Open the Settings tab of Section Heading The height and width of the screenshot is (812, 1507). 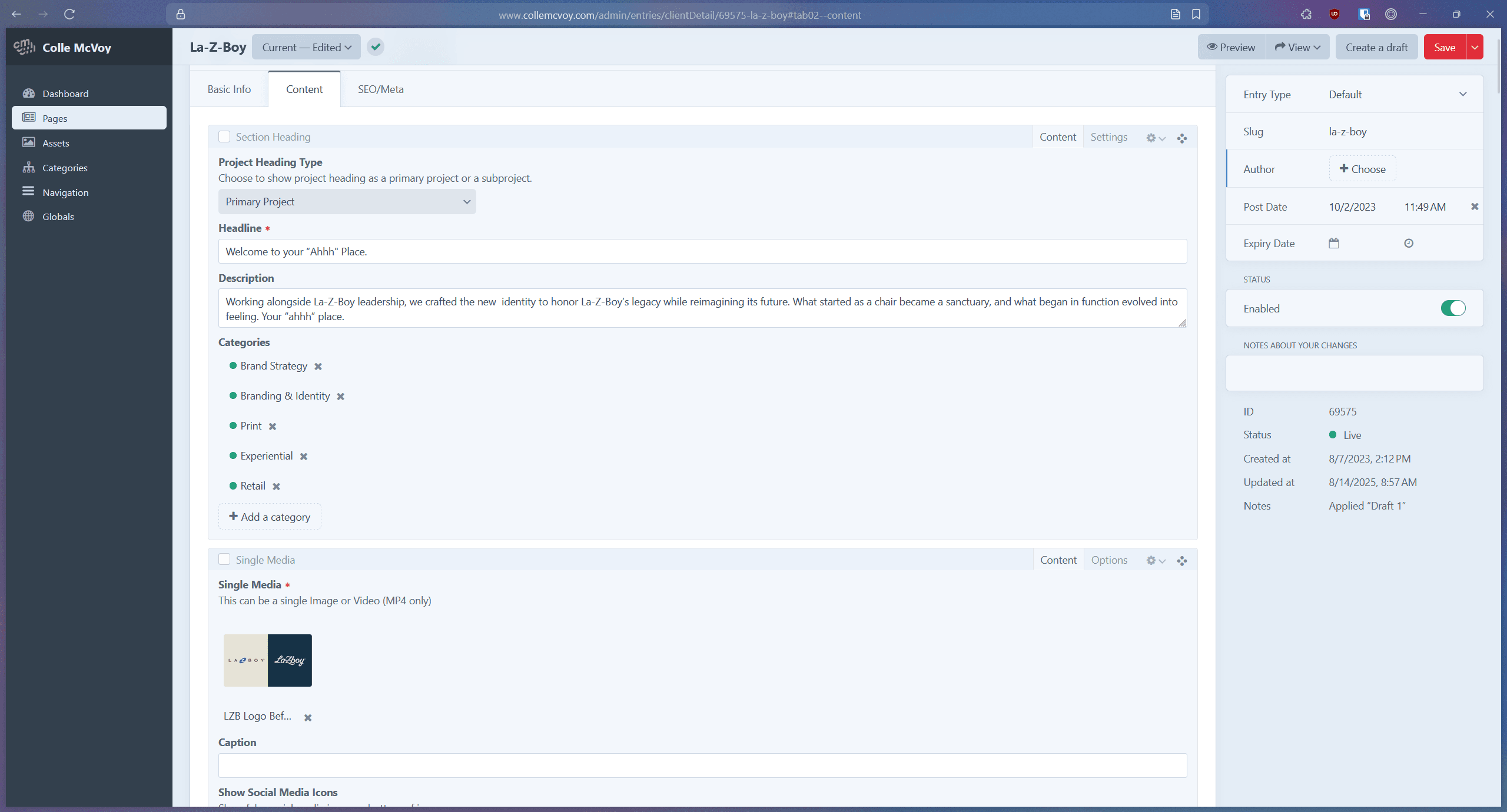point(1108,137)
